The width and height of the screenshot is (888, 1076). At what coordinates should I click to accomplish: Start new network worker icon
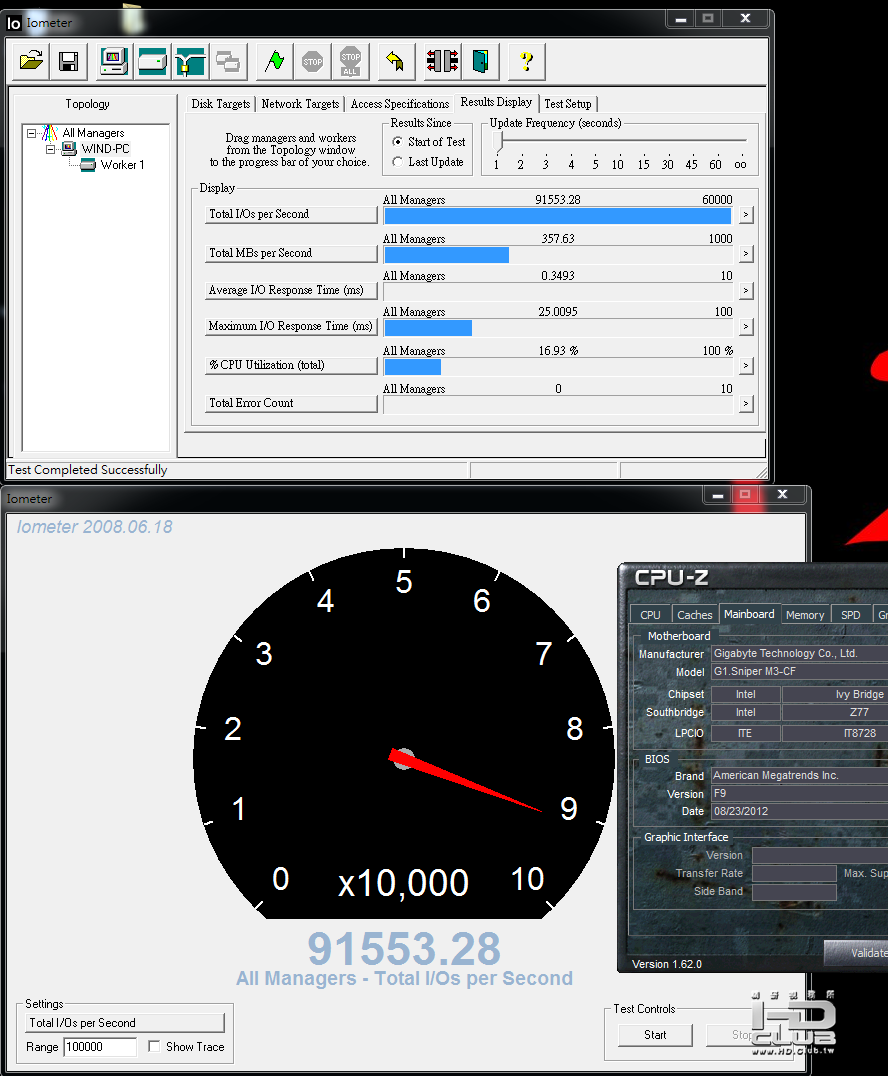point(190,62)
